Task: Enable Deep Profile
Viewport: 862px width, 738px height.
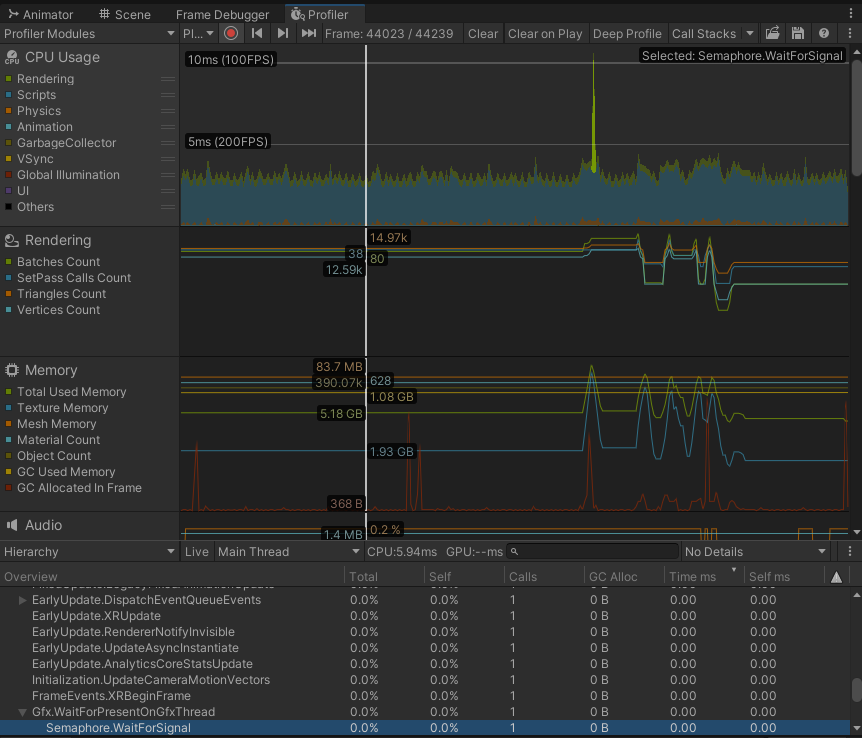Action: tap(627, 33)
